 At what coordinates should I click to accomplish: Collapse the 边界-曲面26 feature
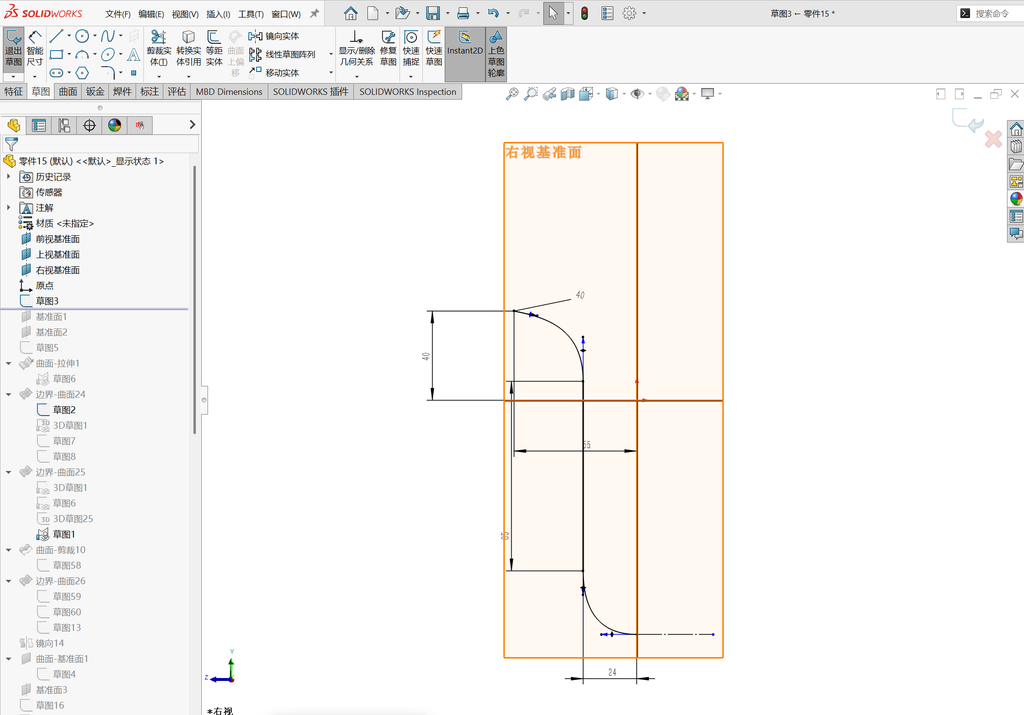8,581
